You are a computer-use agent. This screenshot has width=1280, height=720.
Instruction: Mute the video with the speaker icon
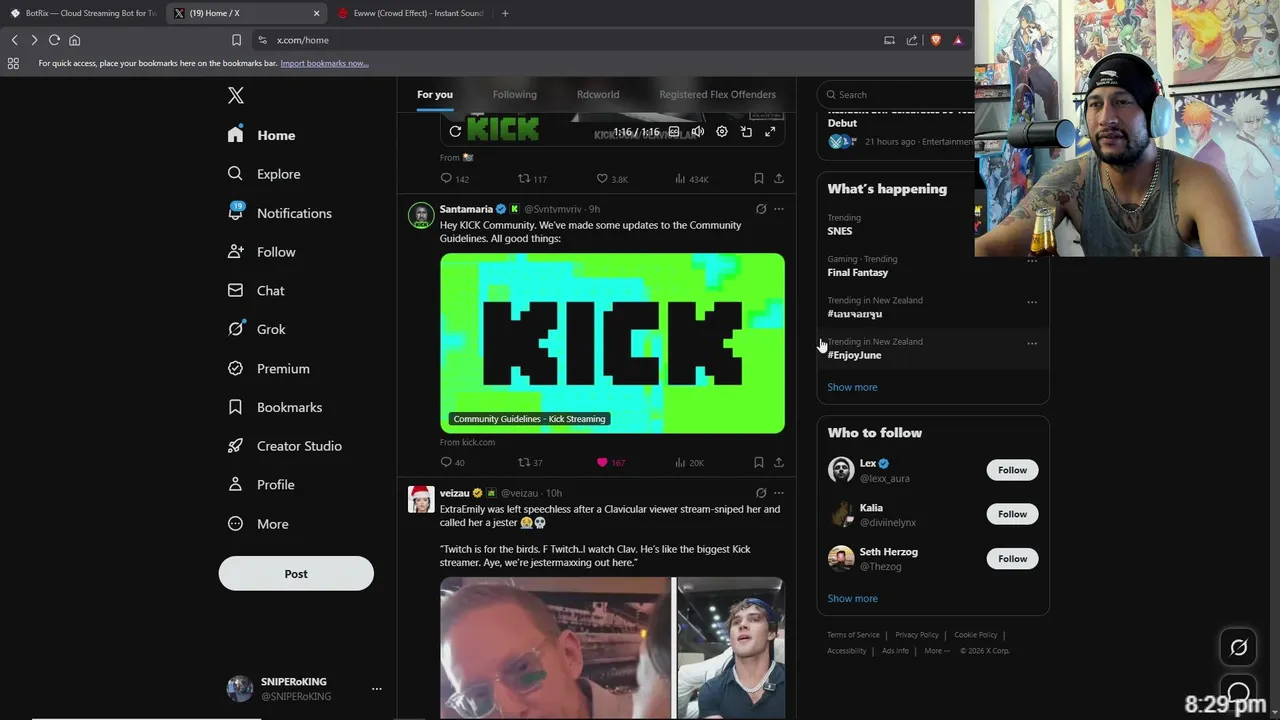[x=698, y=132]
